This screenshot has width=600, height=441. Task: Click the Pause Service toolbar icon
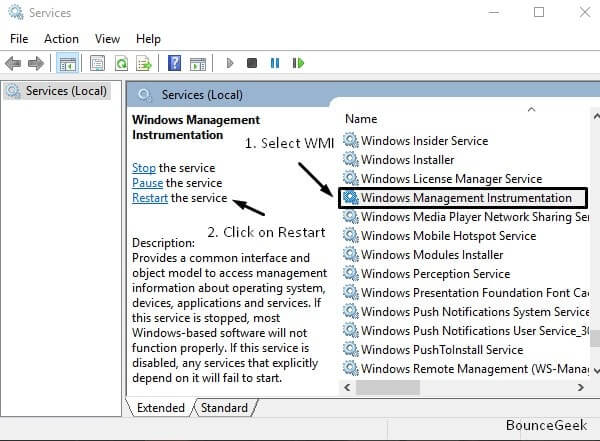coord(275,63)
